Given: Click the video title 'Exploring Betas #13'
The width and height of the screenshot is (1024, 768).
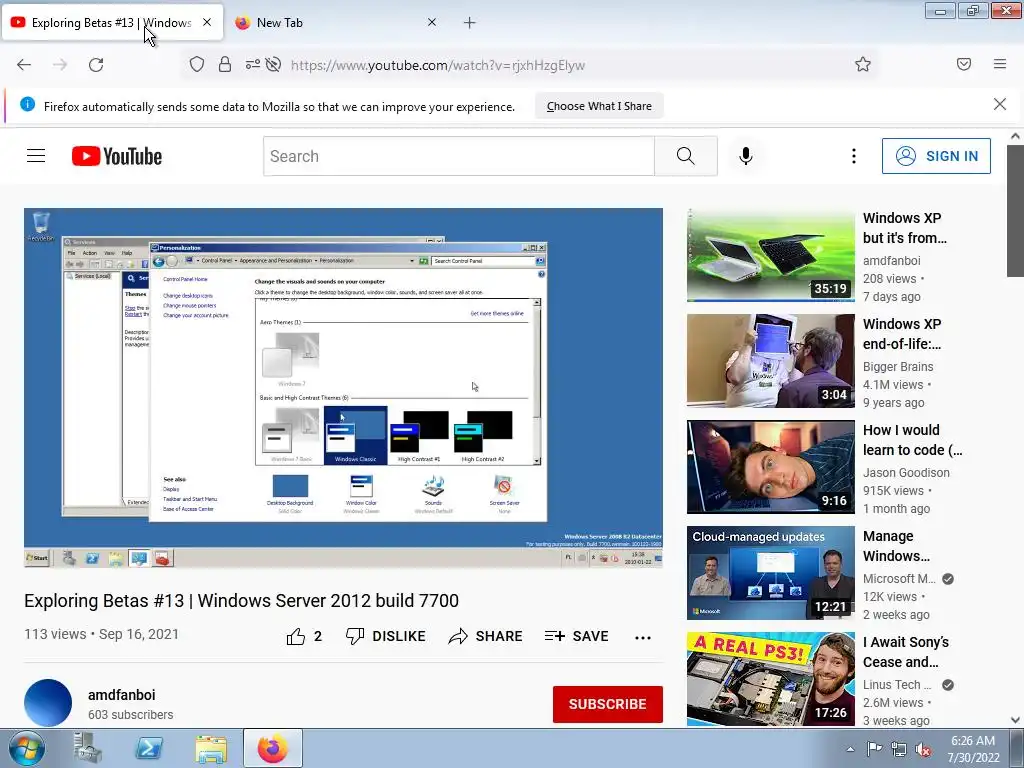Looking at the screenshot, I should [x=242, y=600].
